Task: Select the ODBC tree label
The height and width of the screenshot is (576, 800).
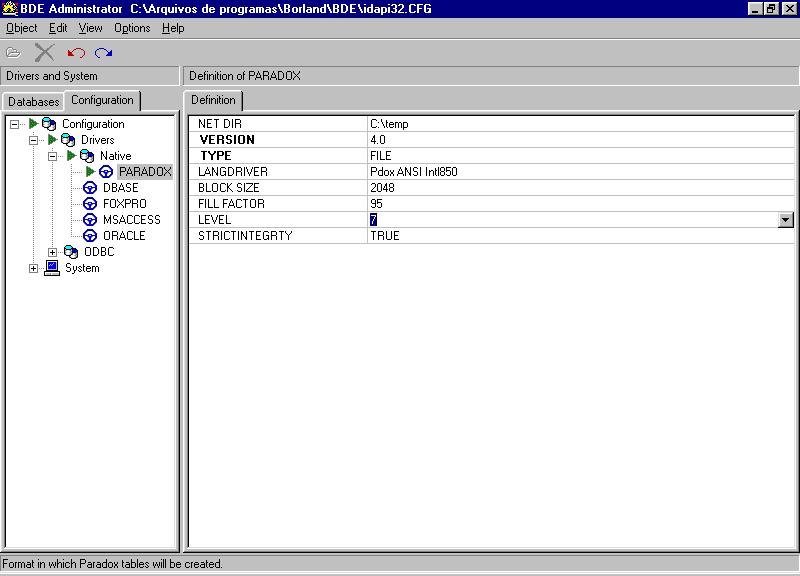Action: [99, 252]
